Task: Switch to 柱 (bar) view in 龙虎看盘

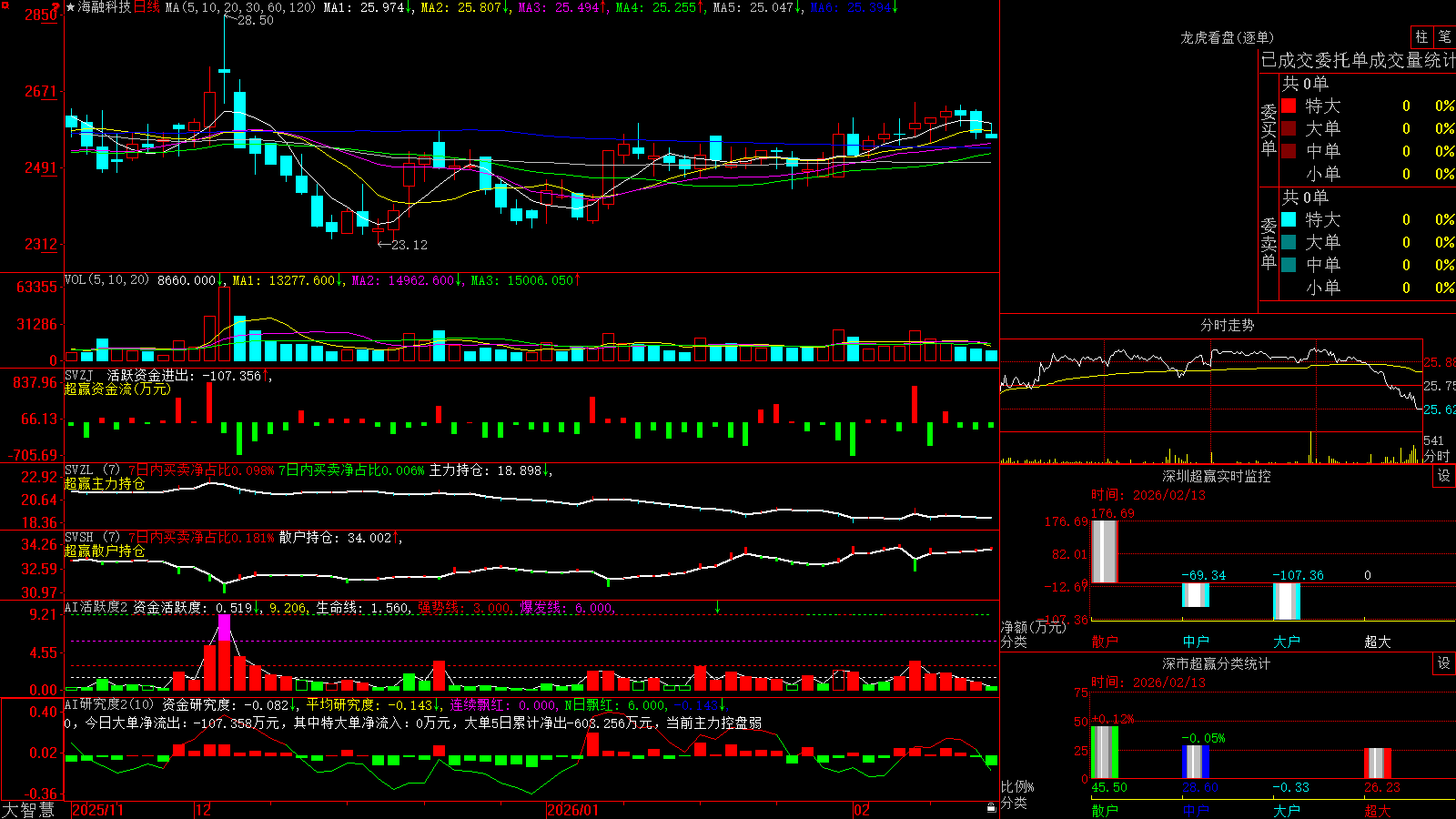Action: pos(1421,37)
